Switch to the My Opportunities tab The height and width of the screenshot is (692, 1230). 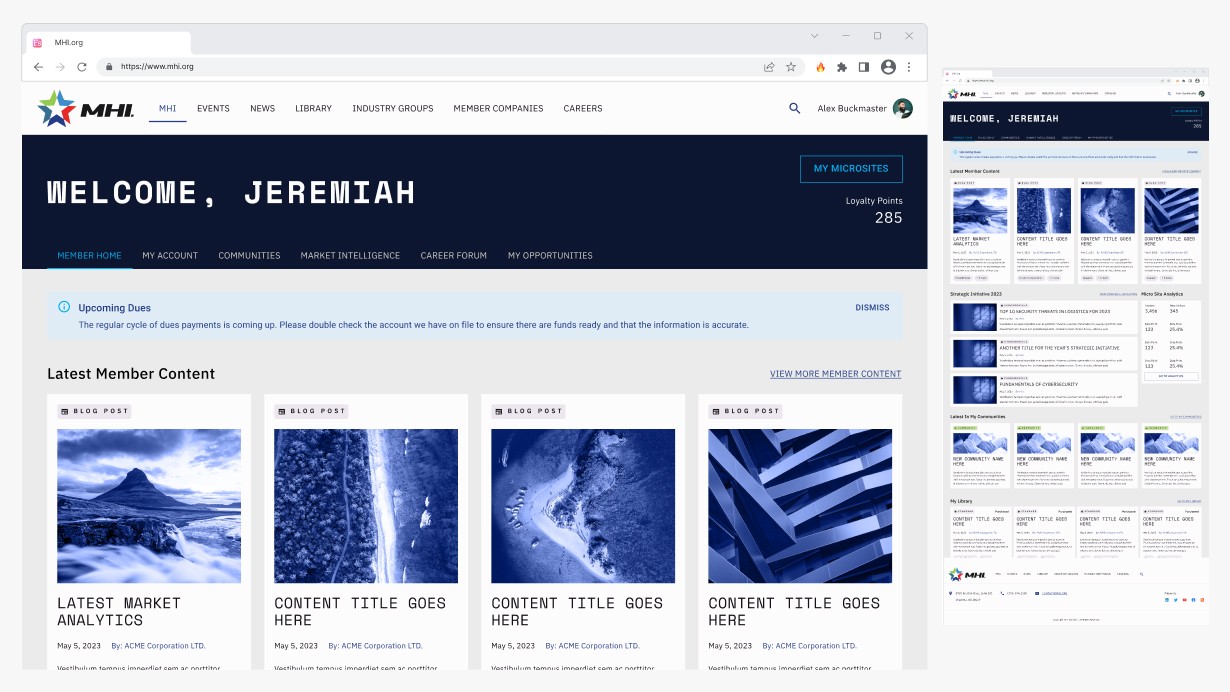[550, 255]
